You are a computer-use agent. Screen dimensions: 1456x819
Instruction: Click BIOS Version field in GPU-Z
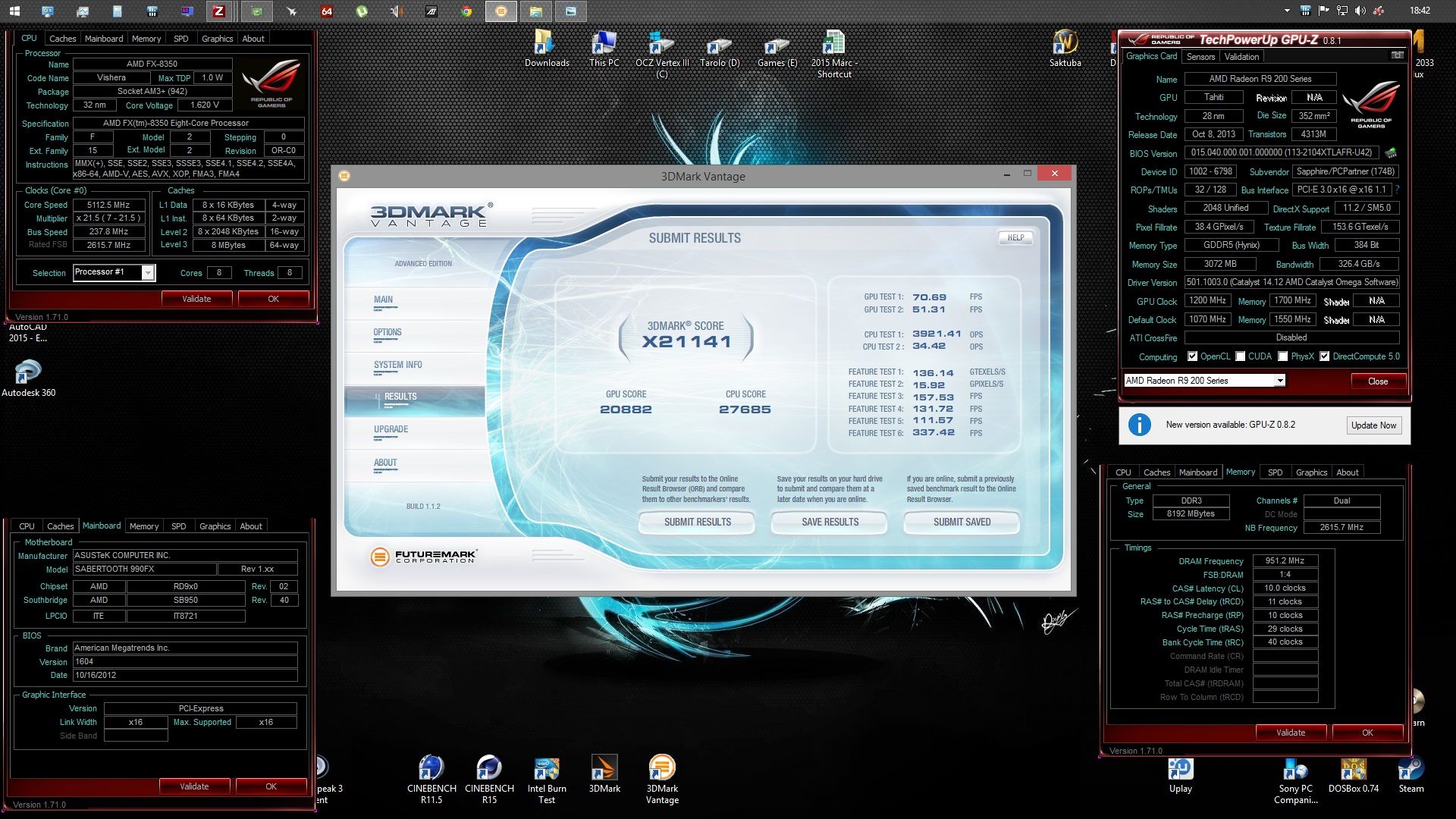click(1282, 152)
